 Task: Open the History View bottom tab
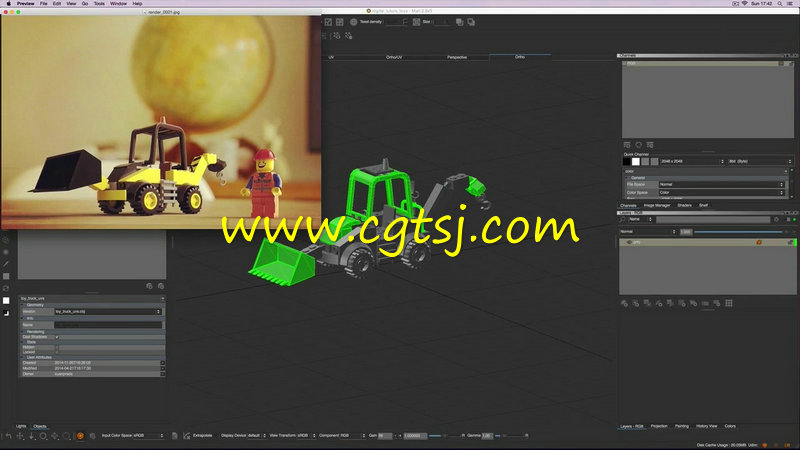click(x=707, y=426)
